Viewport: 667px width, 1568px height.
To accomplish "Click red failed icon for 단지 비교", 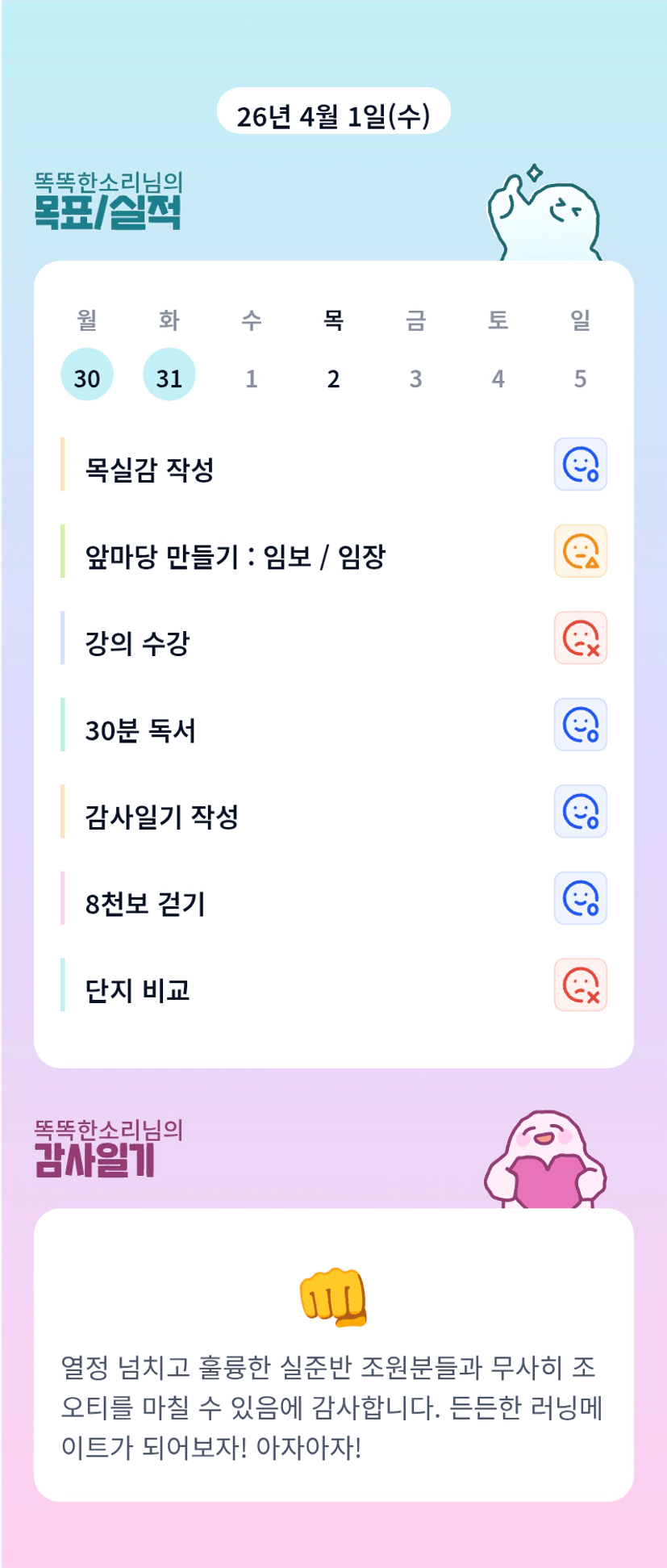I will (580, 985).
